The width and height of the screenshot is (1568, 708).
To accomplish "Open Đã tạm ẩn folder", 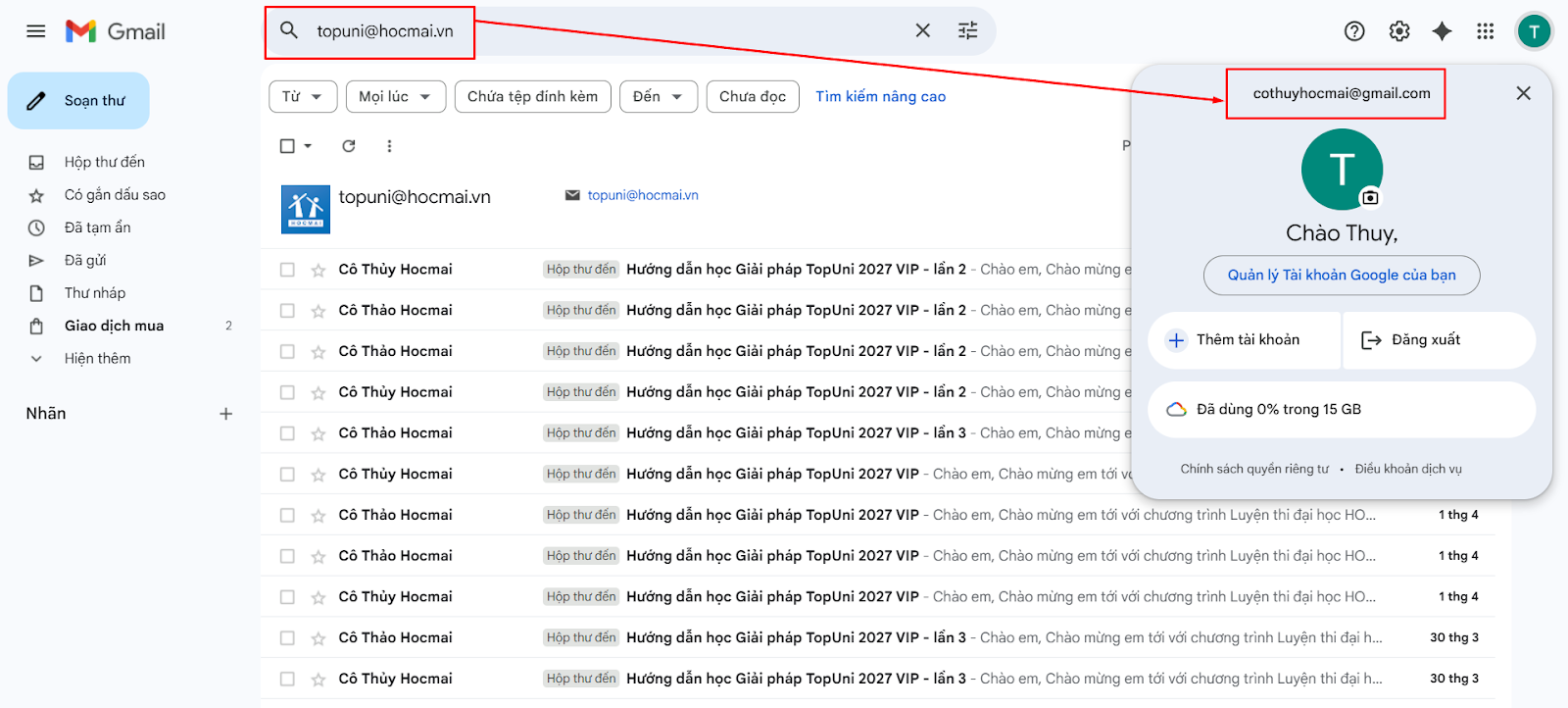I will click(x=97, y=228).
